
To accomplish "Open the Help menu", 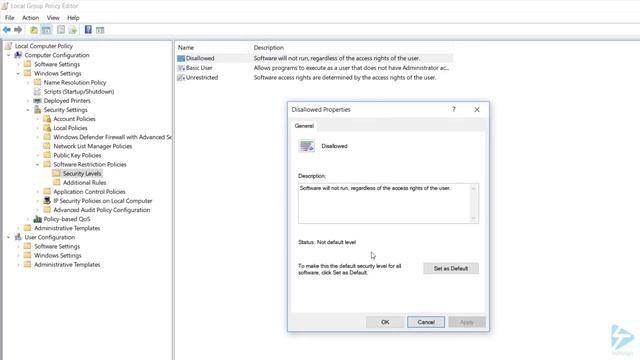I will (x=73, y=18).
